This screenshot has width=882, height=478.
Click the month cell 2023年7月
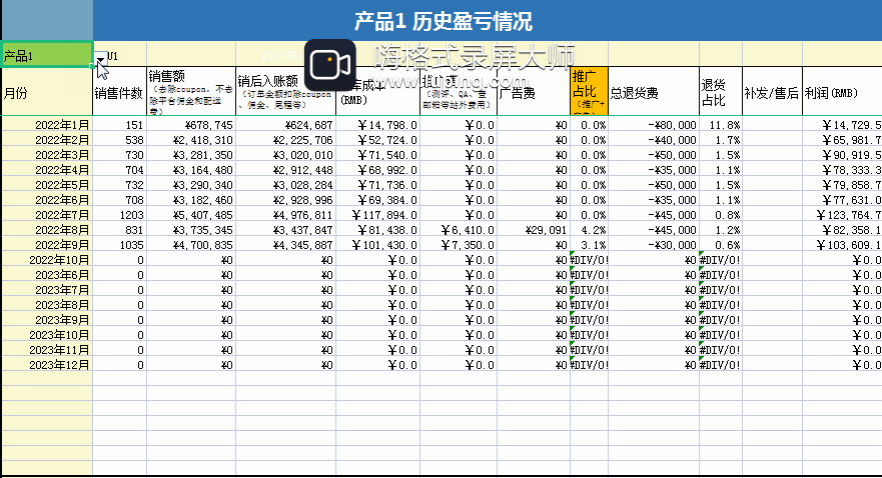pyautogui.click(x=47, y=290)
